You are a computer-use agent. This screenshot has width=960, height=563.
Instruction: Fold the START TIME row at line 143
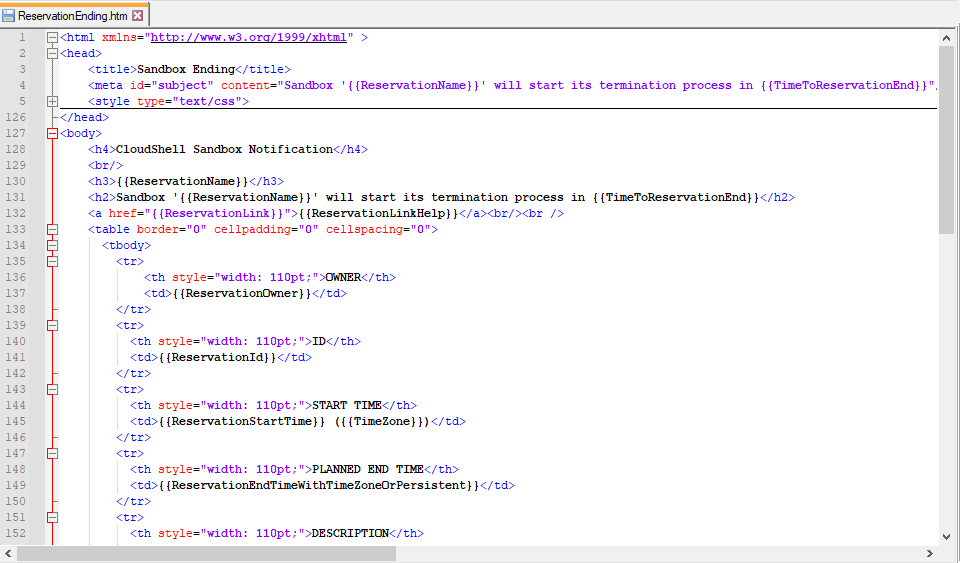52,389
